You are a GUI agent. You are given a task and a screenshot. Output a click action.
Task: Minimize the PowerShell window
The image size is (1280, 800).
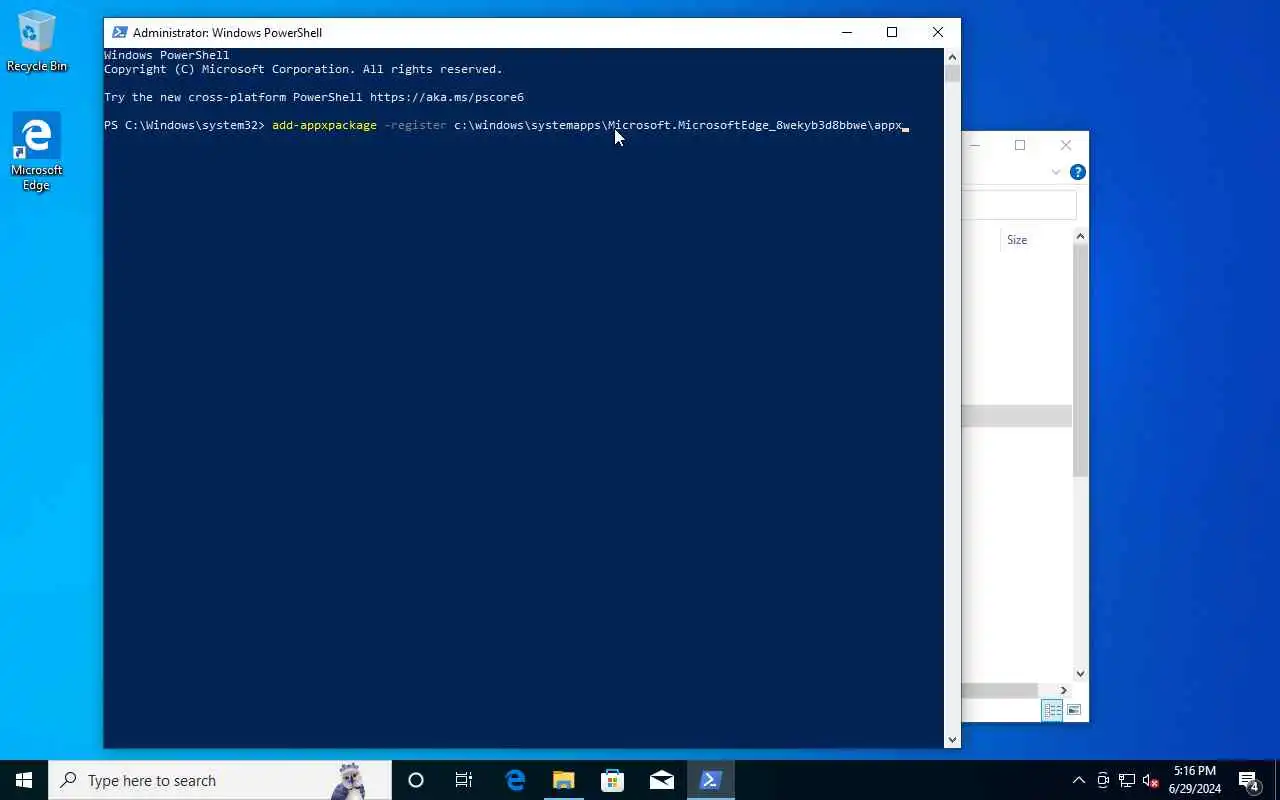(x=847, y=33)
